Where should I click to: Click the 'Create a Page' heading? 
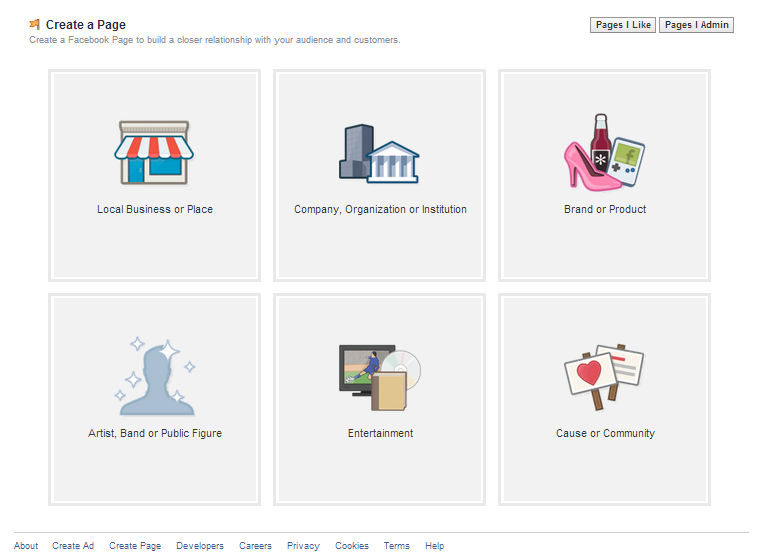coord(85,24)
